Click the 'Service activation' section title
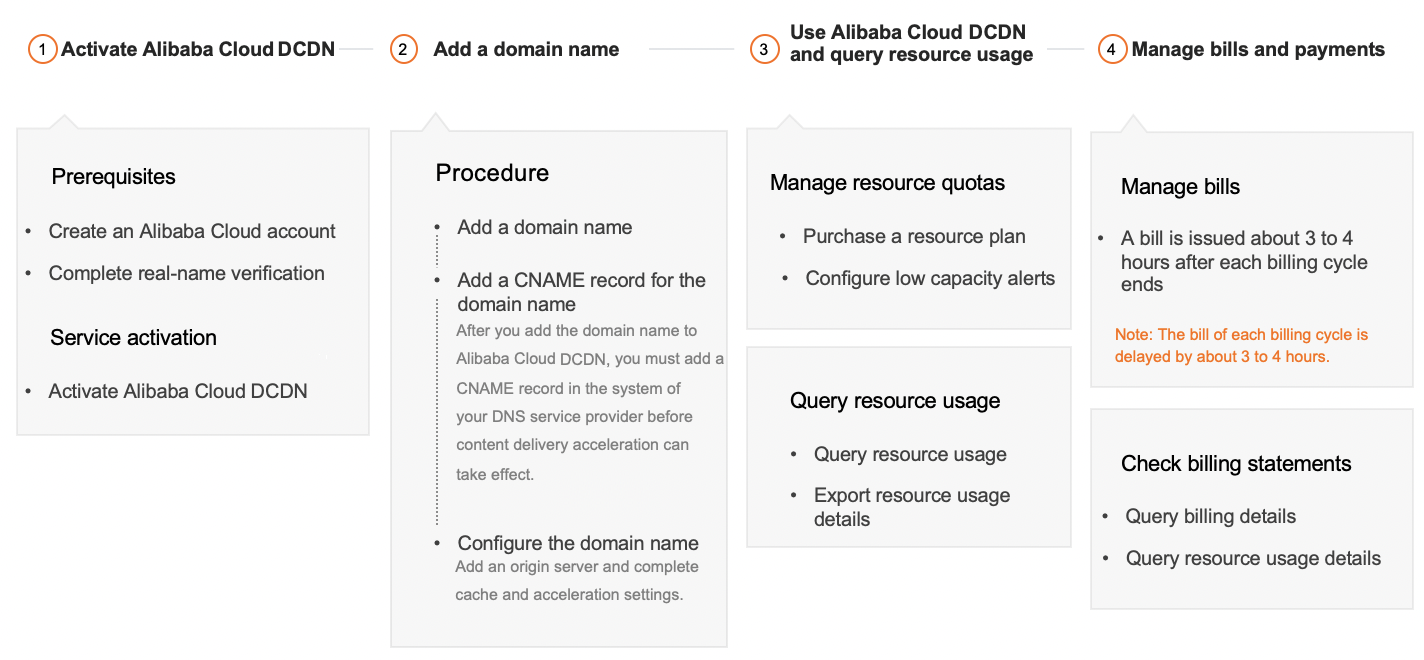Screen dimensions: 1424x660 133,338
